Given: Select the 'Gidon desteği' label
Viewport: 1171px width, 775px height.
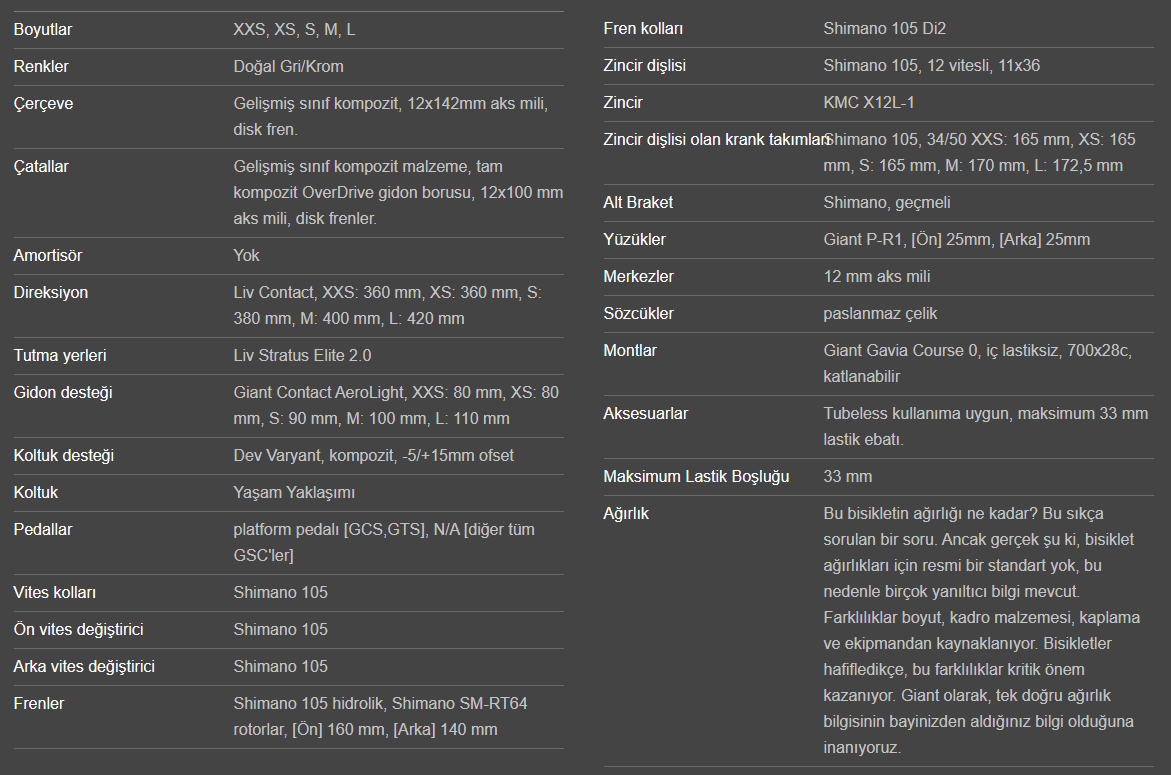Looking at the screenshot, I should (x=63, y=393).
